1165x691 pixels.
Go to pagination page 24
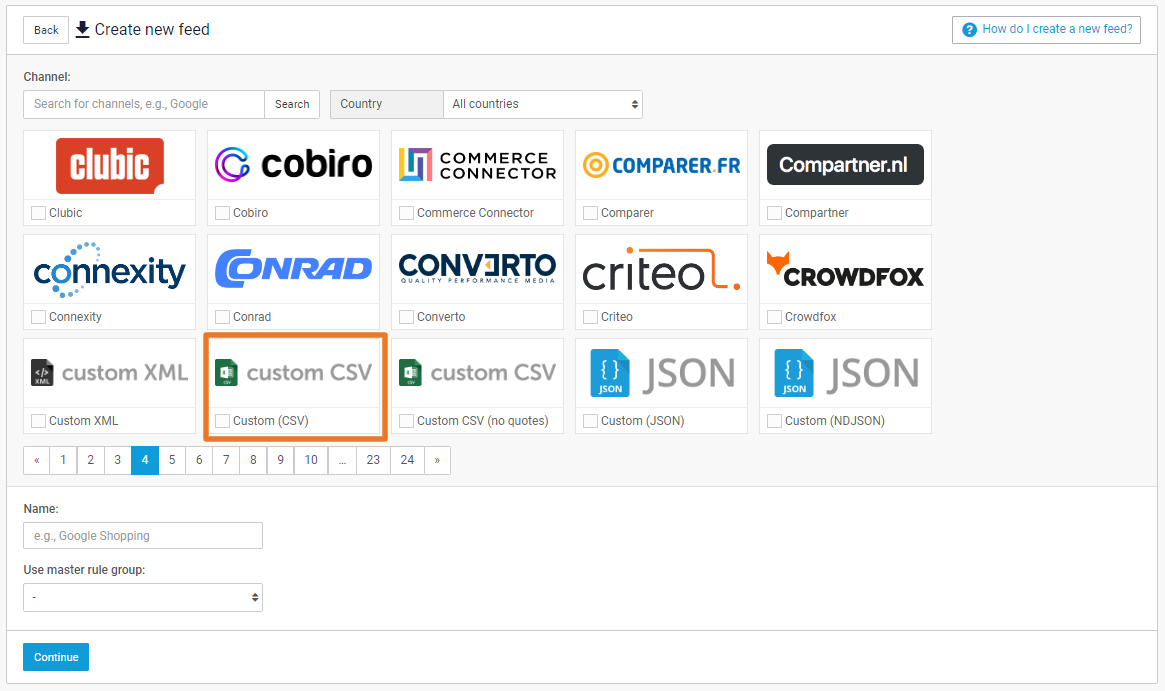point(407,460)
